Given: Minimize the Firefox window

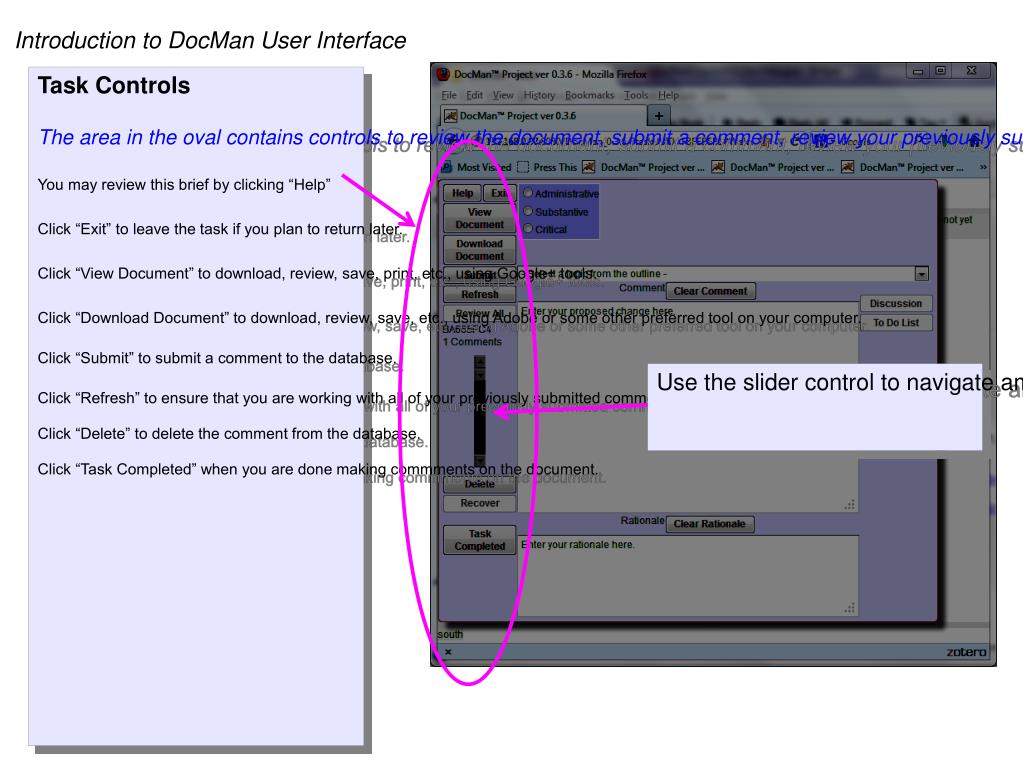Looking at the screenshot, I should pos(918,70).
